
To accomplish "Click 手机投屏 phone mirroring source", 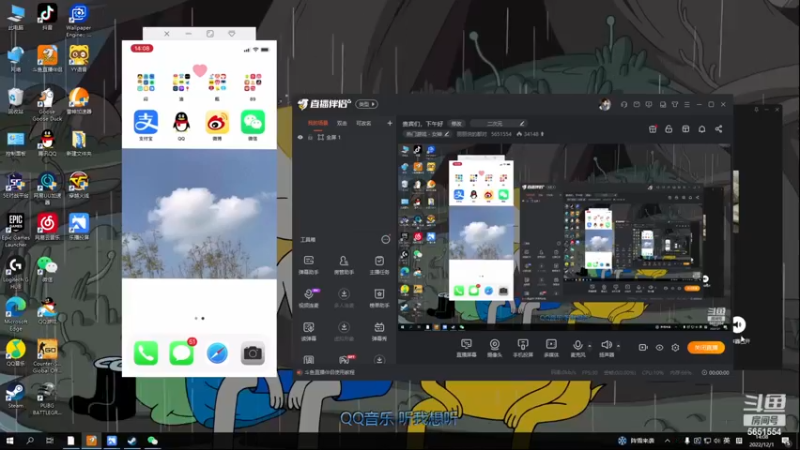I will pos(522,347).
